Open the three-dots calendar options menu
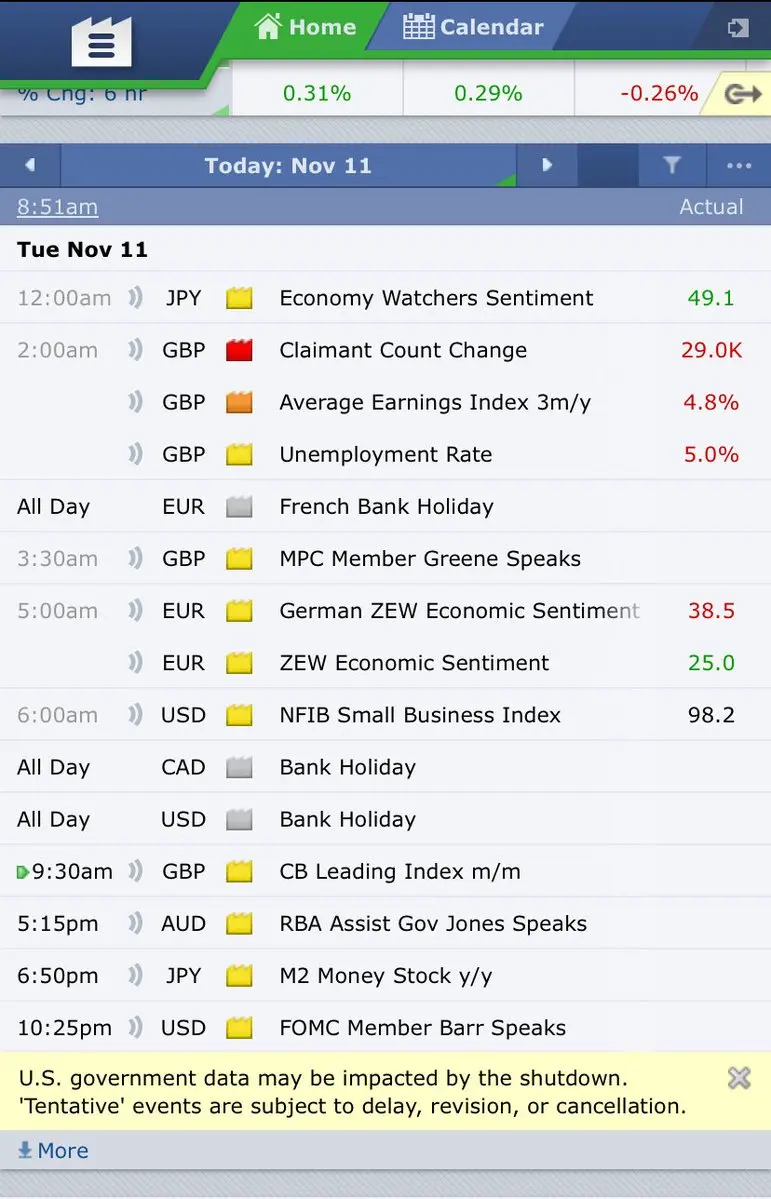Screen dimensions: 771x1199 [x=739, y=165]
